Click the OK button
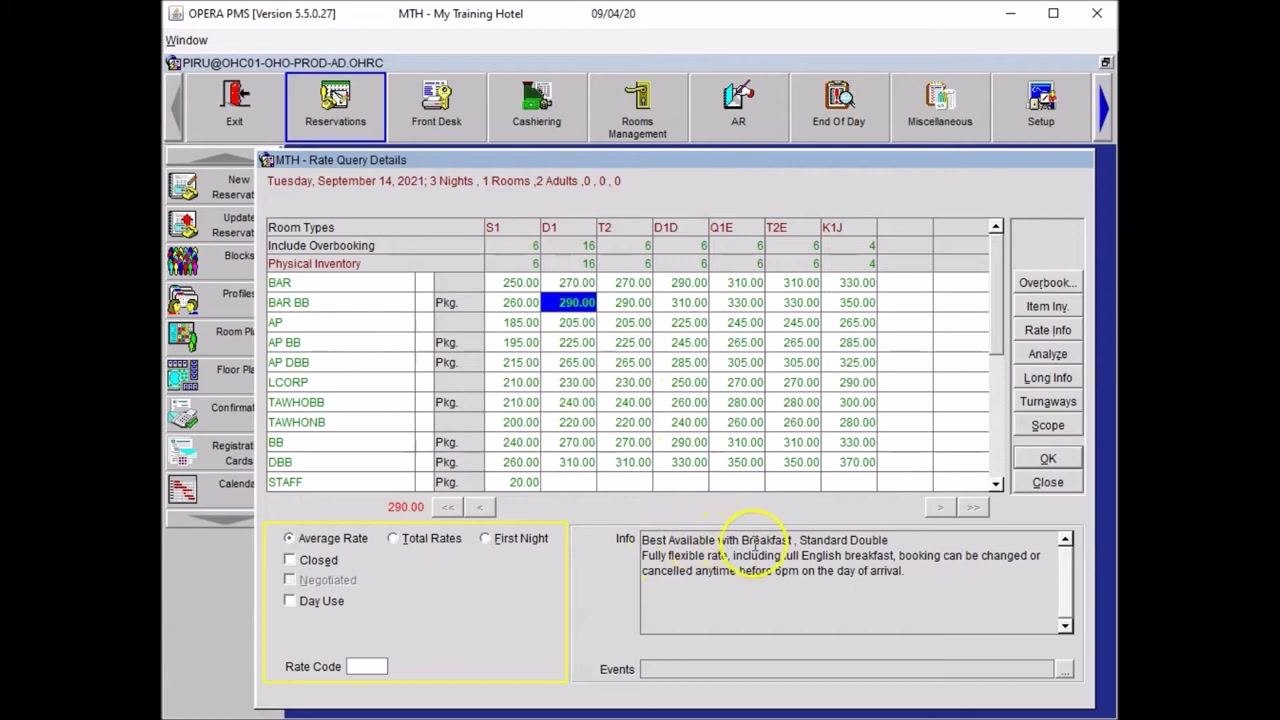 point(1048,458)
